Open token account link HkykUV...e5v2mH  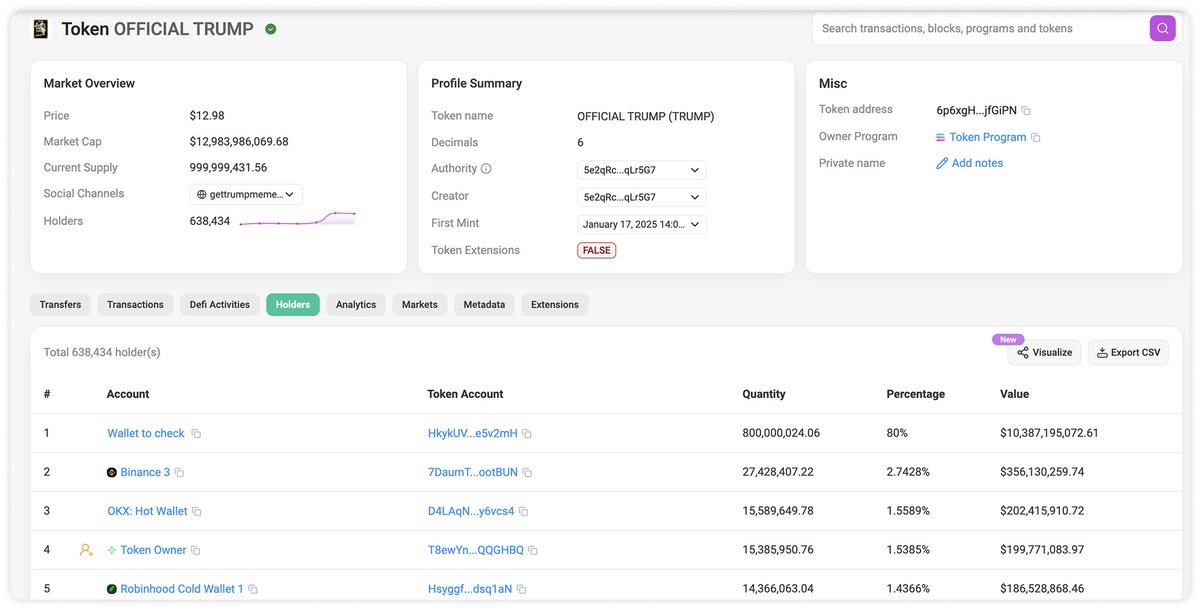pyautogui.click(x=472, y=433)
